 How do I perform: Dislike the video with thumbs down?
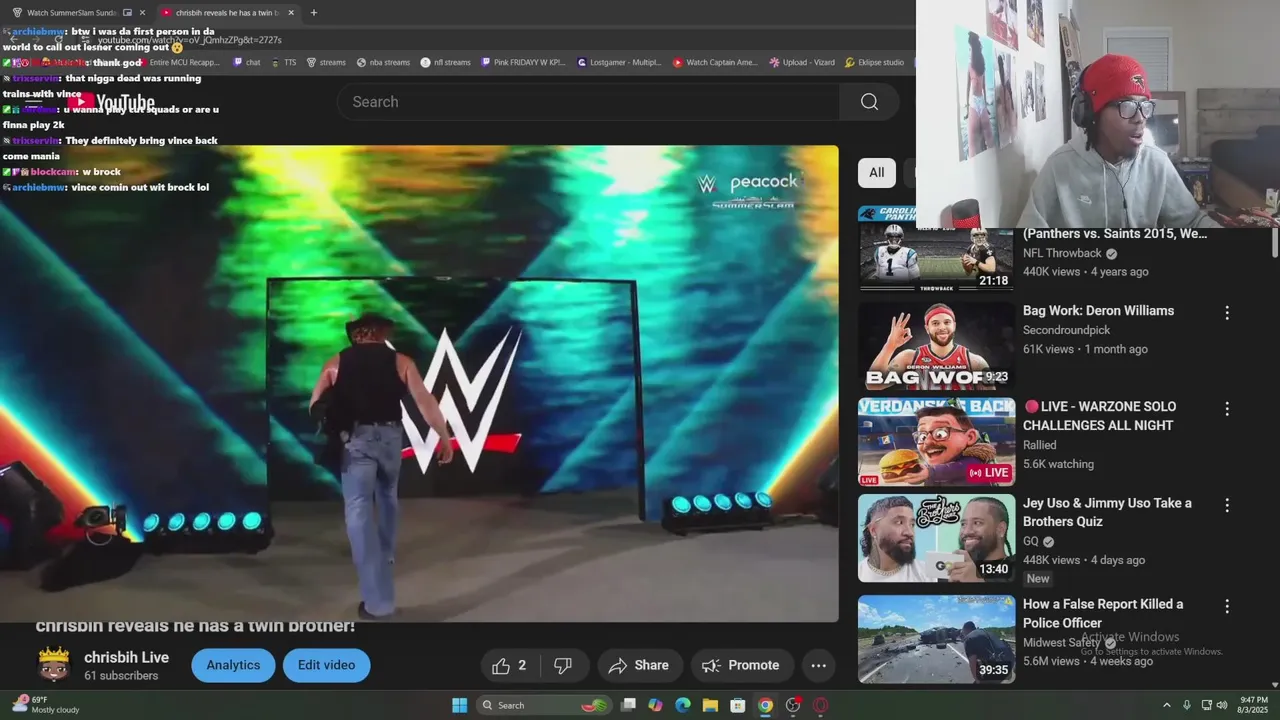tap(563, 665)
